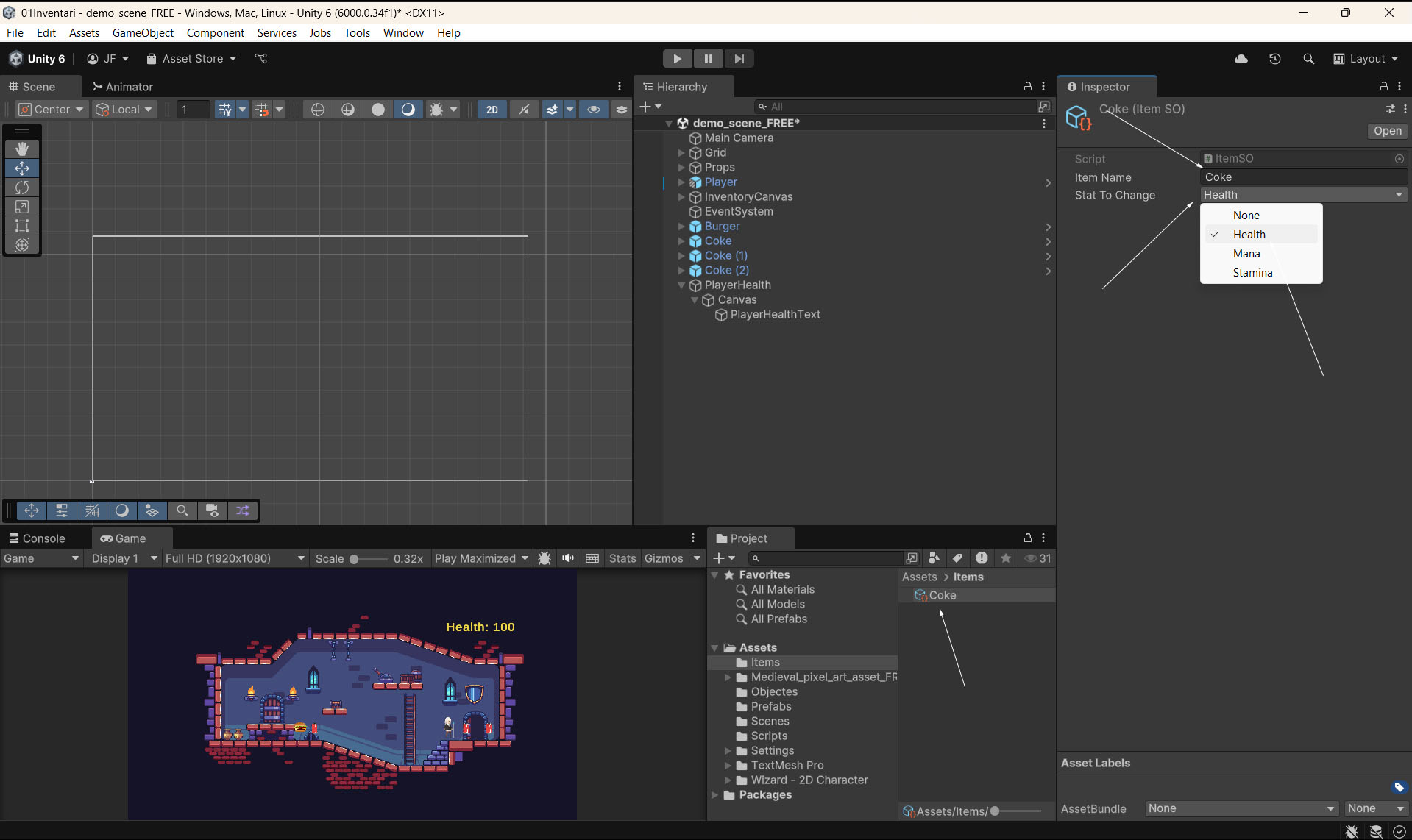Expand the Player object in Hierarchy
1412x840 pixels.
pos(681,182)
